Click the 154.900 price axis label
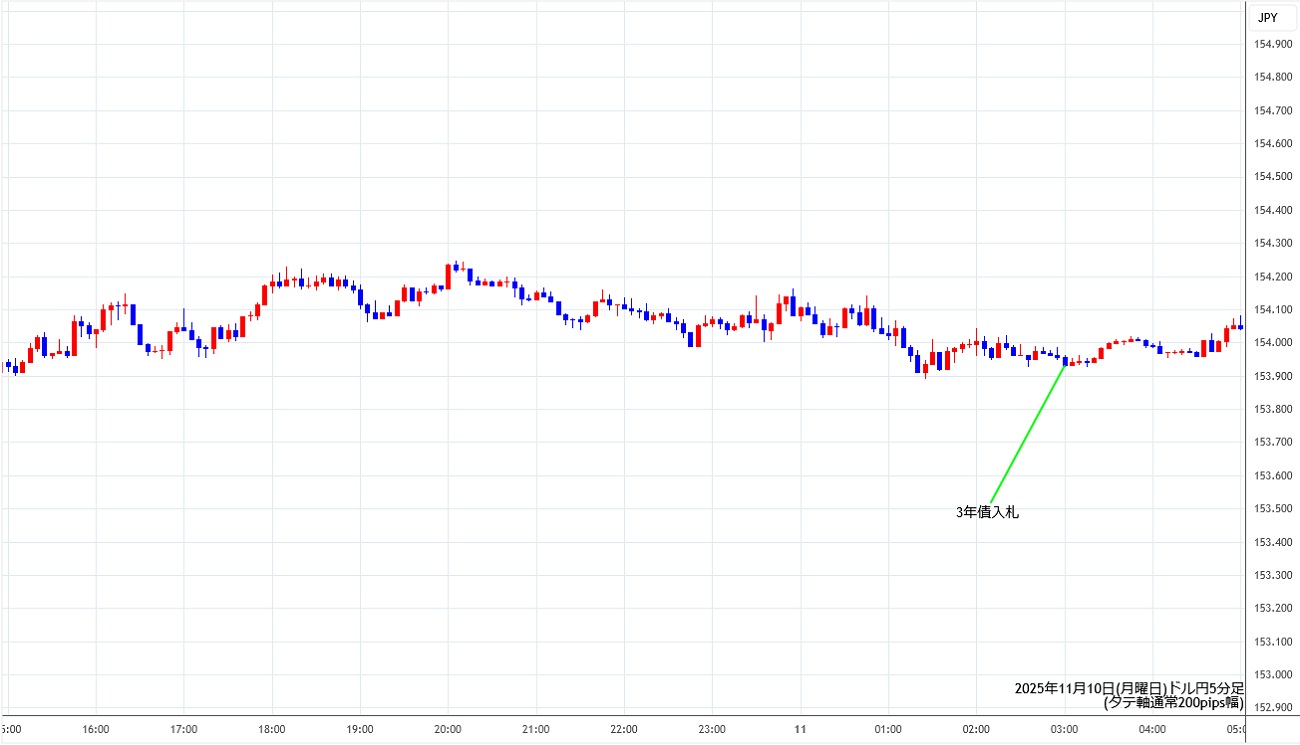The image size is (1300, 745). point(1270,44)
